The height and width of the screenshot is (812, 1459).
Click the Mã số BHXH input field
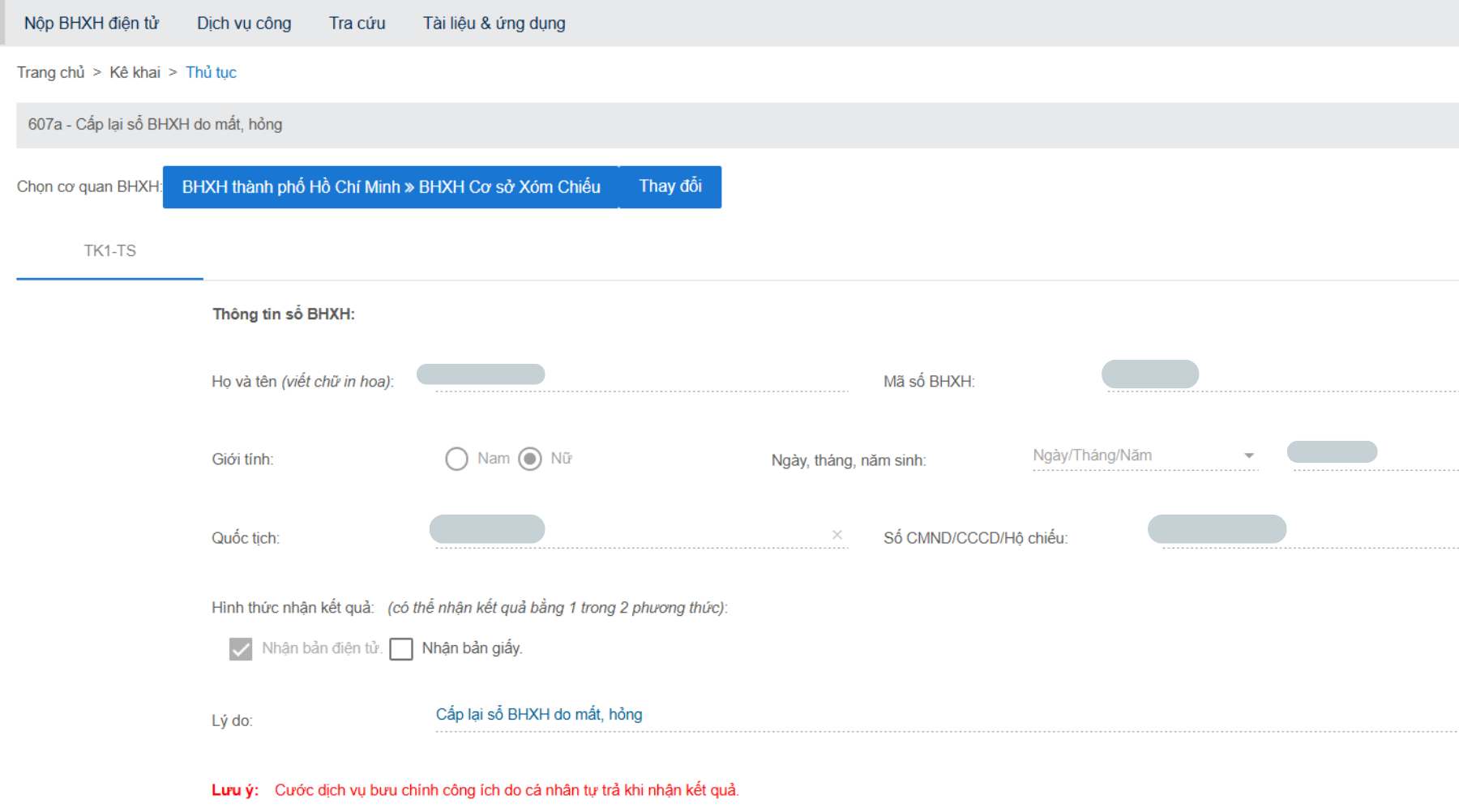[1281, 378]
